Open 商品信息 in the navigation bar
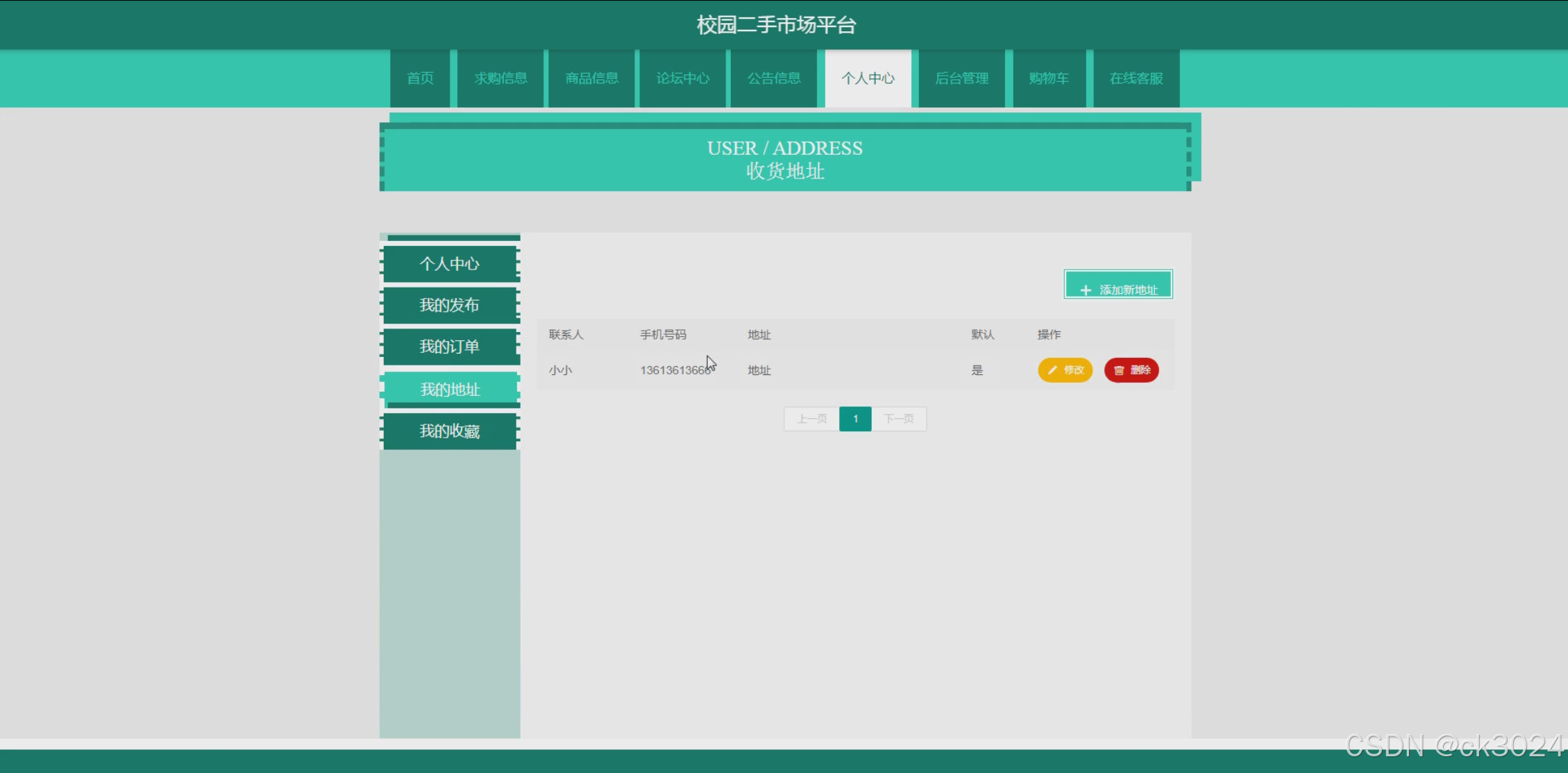This screenshot has width=1568, height=773. (591, 78)
